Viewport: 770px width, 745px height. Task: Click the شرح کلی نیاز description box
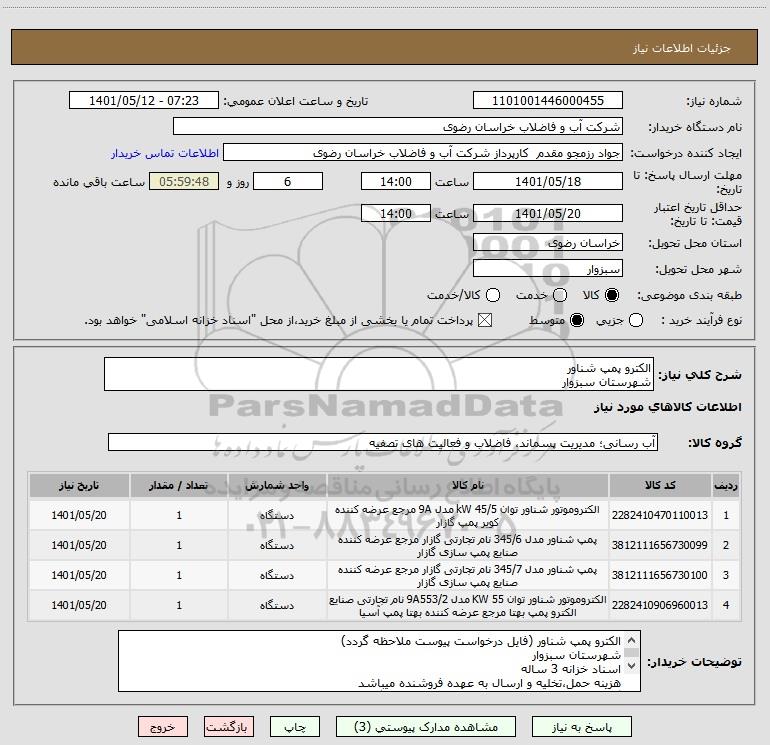(x=379, y=374)
